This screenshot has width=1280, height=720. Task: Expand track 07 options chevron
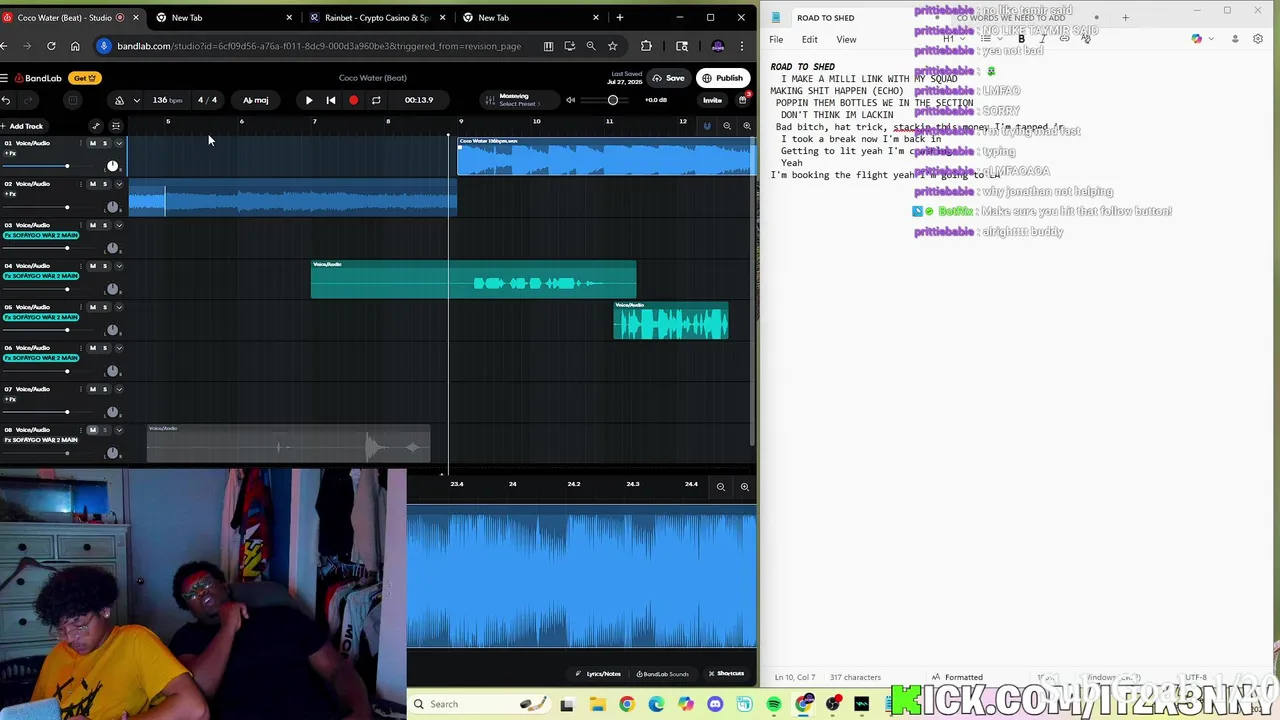click(118, 389)
